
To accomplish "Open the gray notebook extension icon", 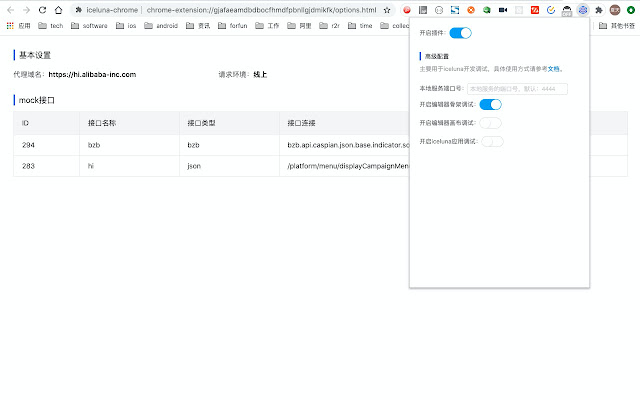I will [423, 10].
